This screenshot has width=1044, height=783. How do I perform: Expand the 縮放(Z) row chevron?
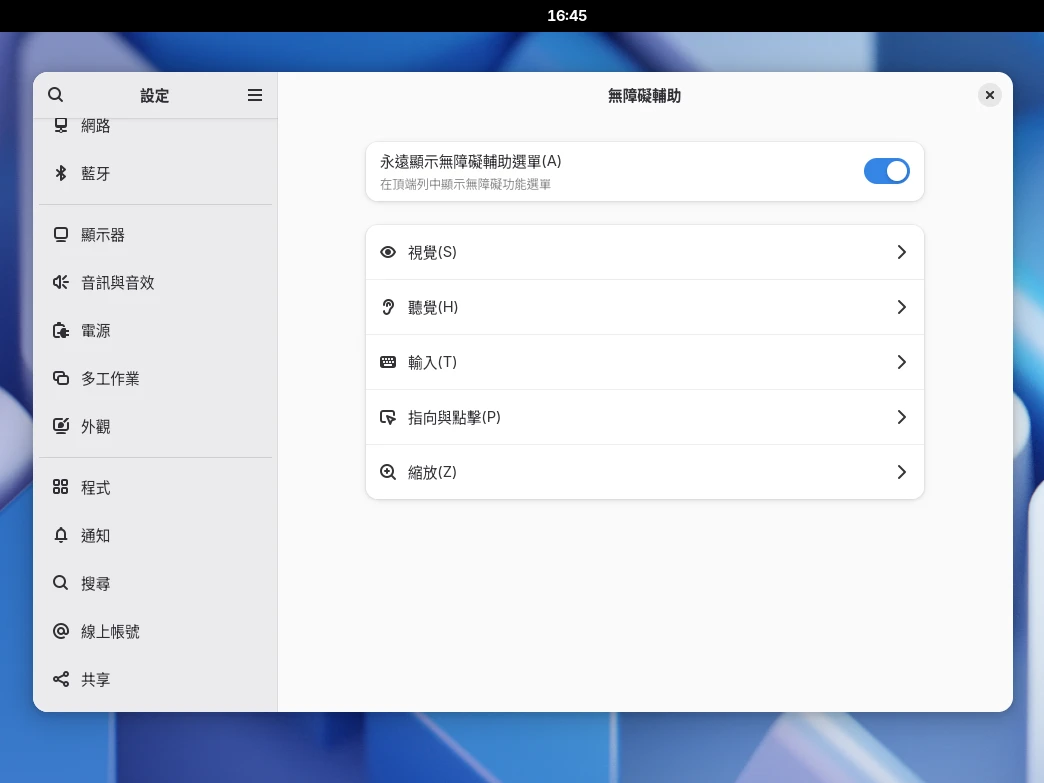coord(901,472)
